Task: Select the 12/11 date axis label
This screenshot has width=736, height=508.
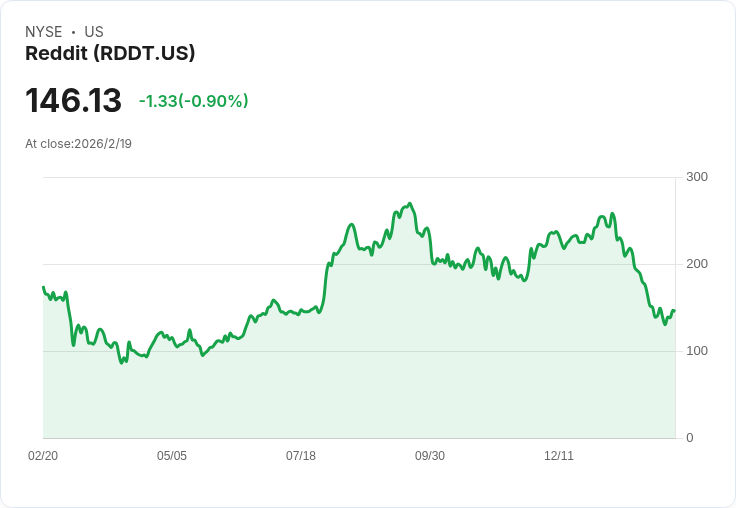Action: pos(559,455)
